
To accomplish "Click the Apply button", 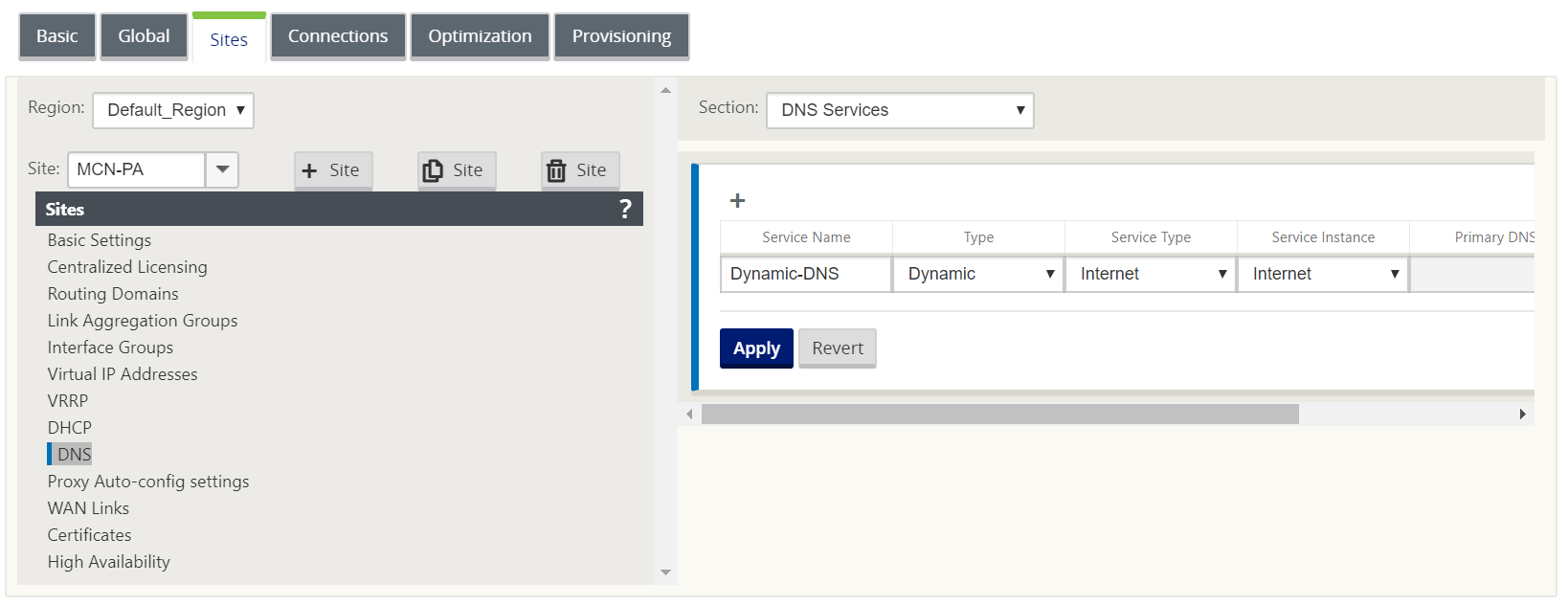I will [x=756, y=348].
